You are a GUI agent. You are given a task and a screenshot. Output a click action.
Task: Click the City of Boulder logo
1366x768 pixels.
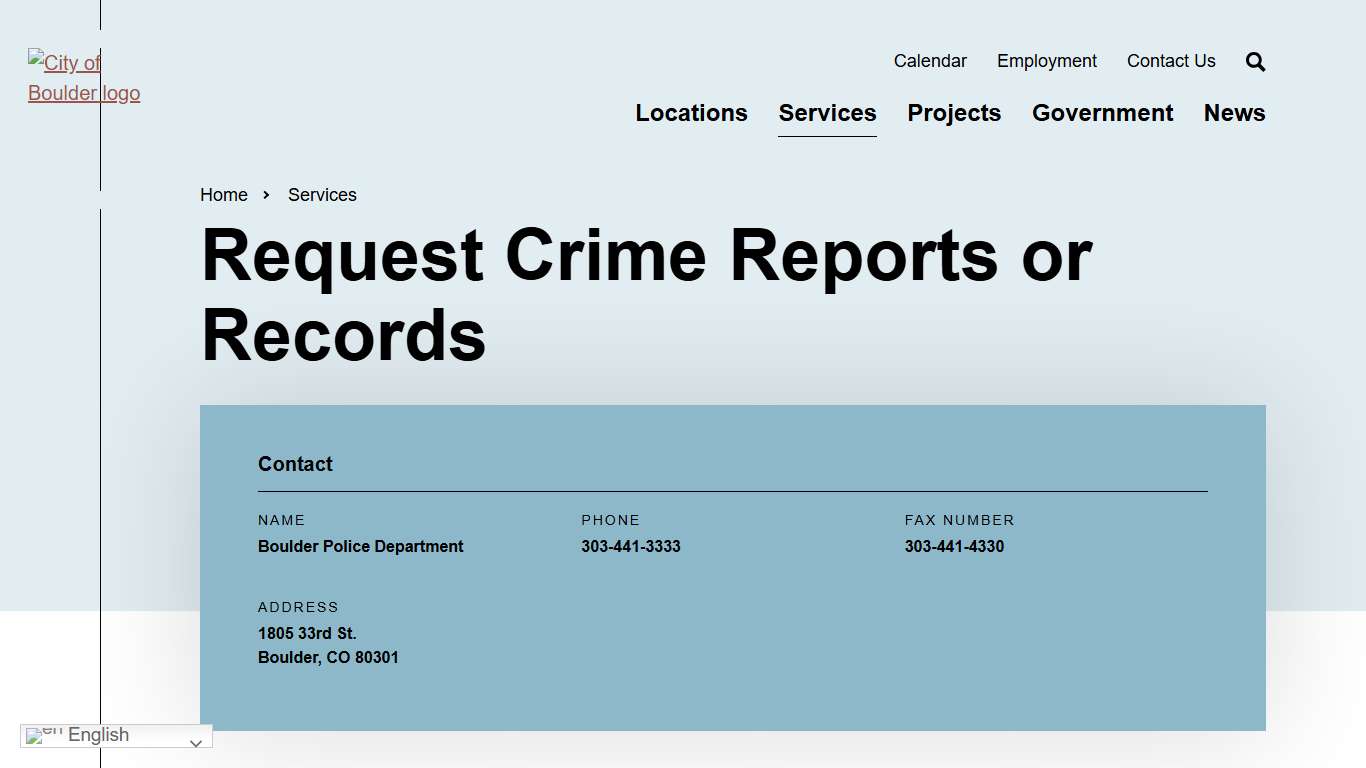coord(84,78)
